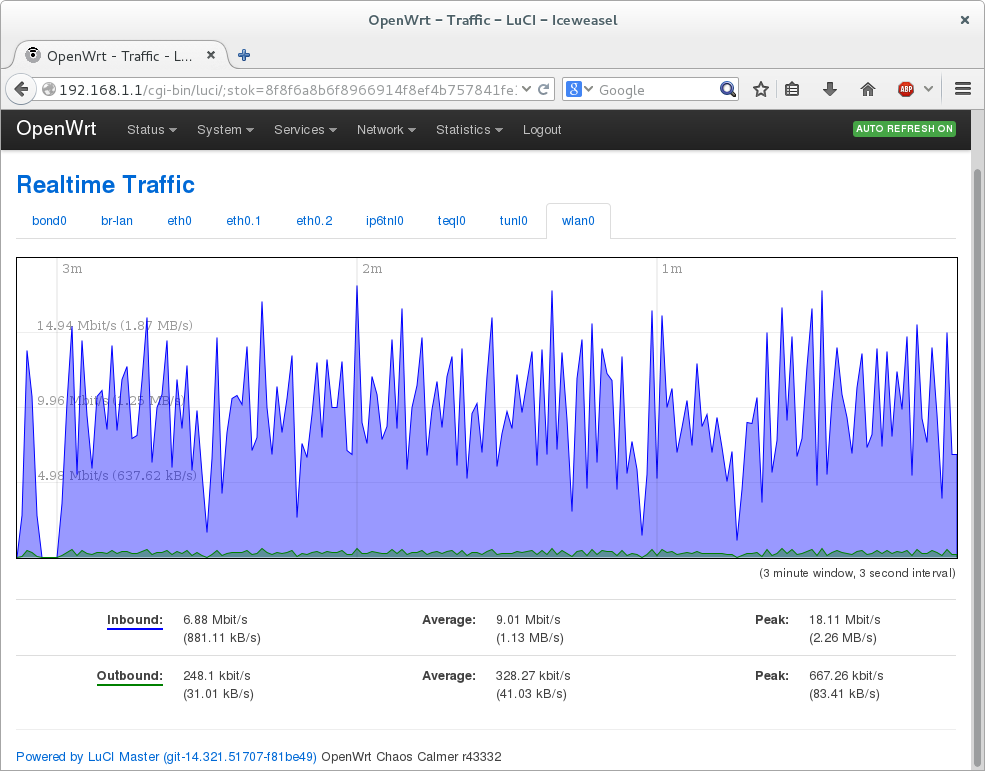
Task: Click the search magnifier icon
Action: 727,89
